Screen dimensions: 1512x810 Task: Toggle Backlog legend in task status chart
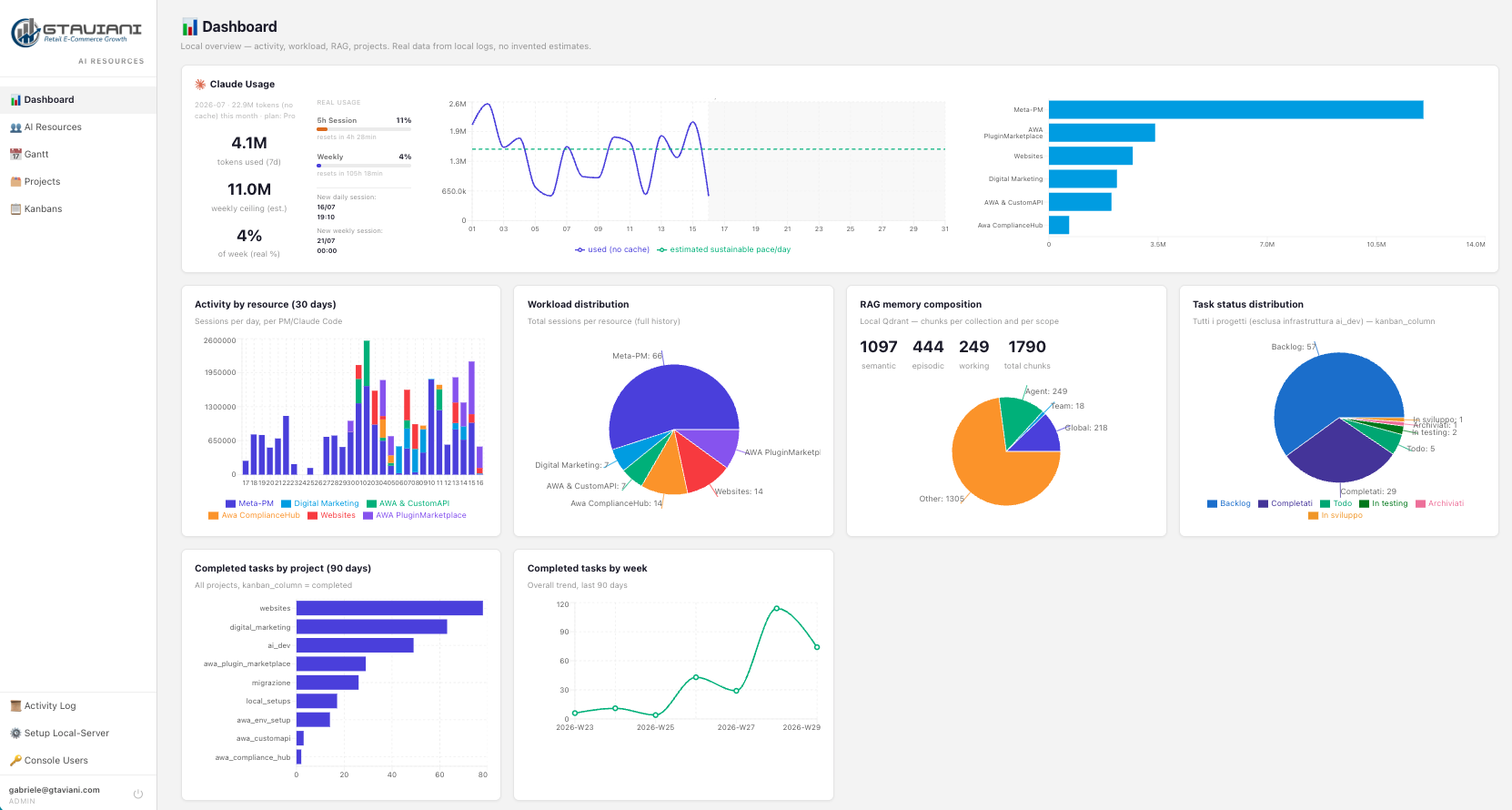pyautogui.click(x=1229, y=503)
